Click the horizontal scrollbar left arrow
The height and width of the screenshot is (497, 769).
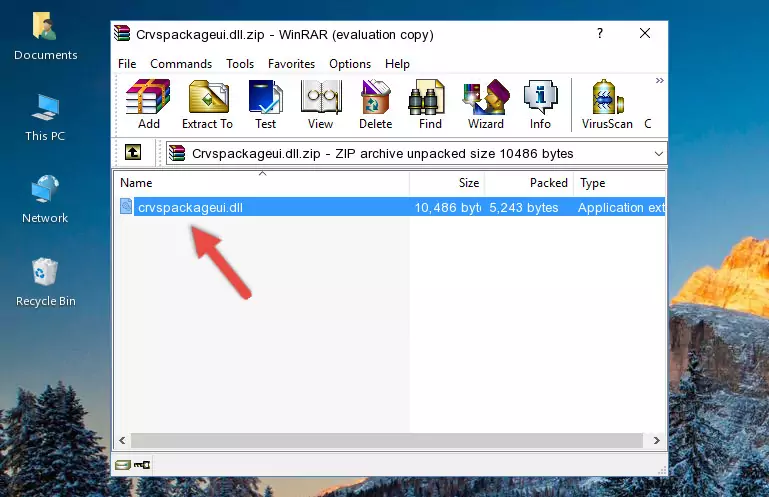[123, 440]
